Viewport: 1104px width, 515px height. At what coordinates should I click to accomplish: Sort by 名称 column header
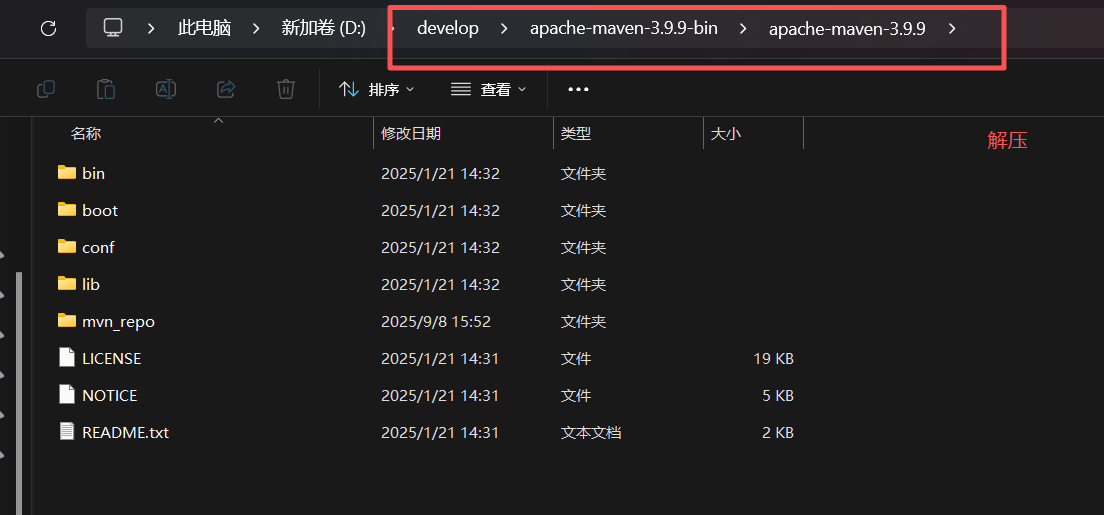[x=86, y=134]
